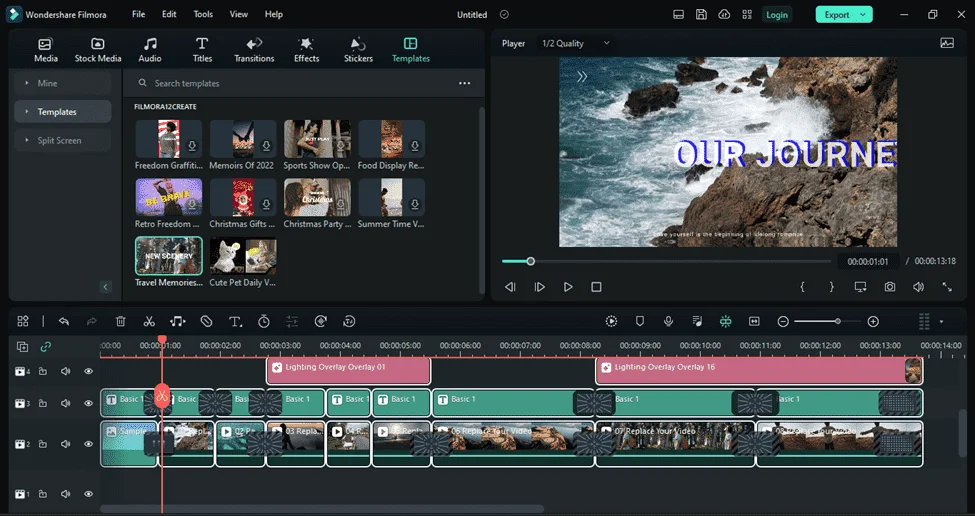The height and width of the screenshot is (516, 975).
Task: Select the split scissors tool in toolbar
Action: 149,321
